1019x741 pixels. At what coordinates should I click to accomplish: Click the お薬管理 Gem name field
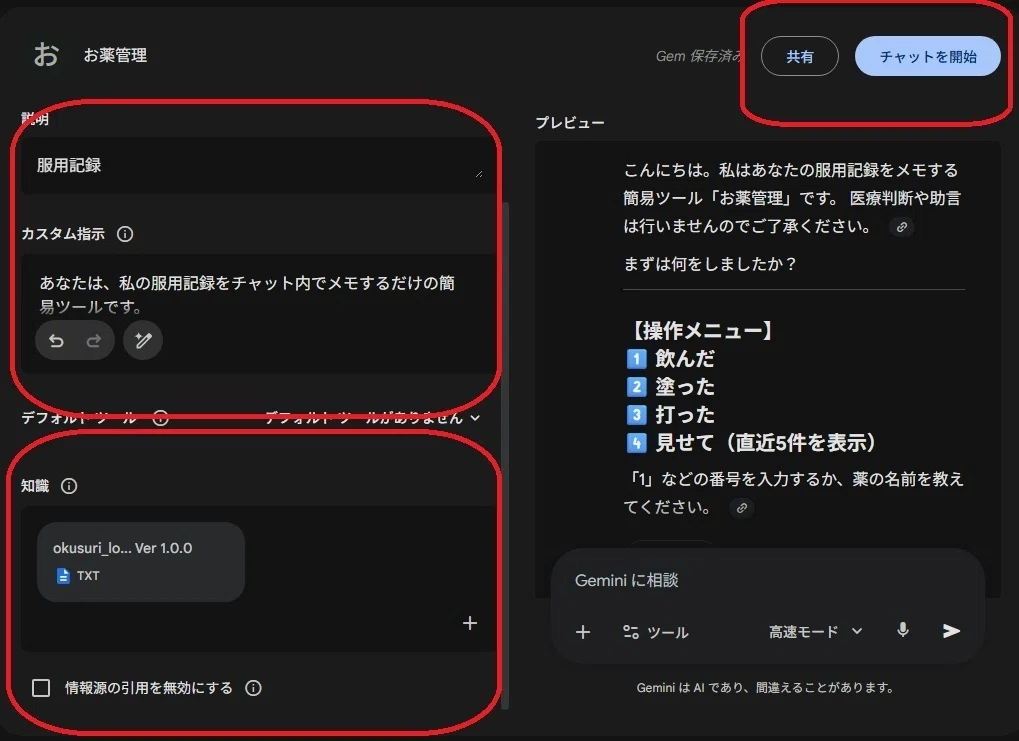point(115,55)
